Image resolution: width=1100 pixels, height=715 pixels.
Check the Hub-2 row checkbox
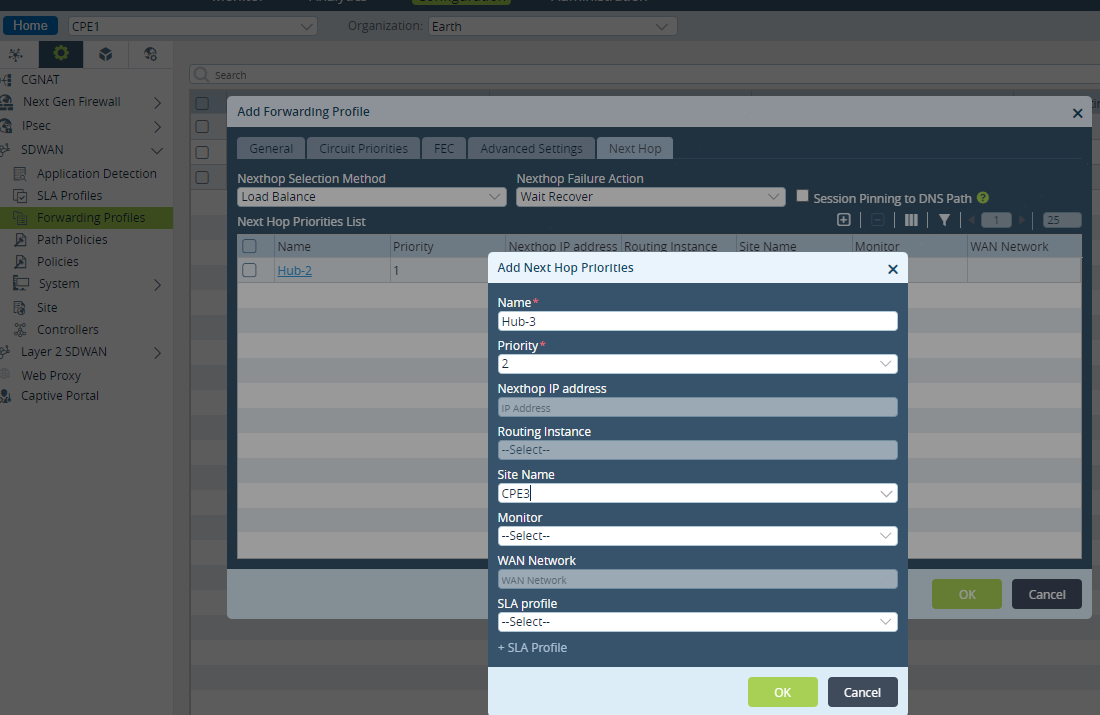coord(249,270)
